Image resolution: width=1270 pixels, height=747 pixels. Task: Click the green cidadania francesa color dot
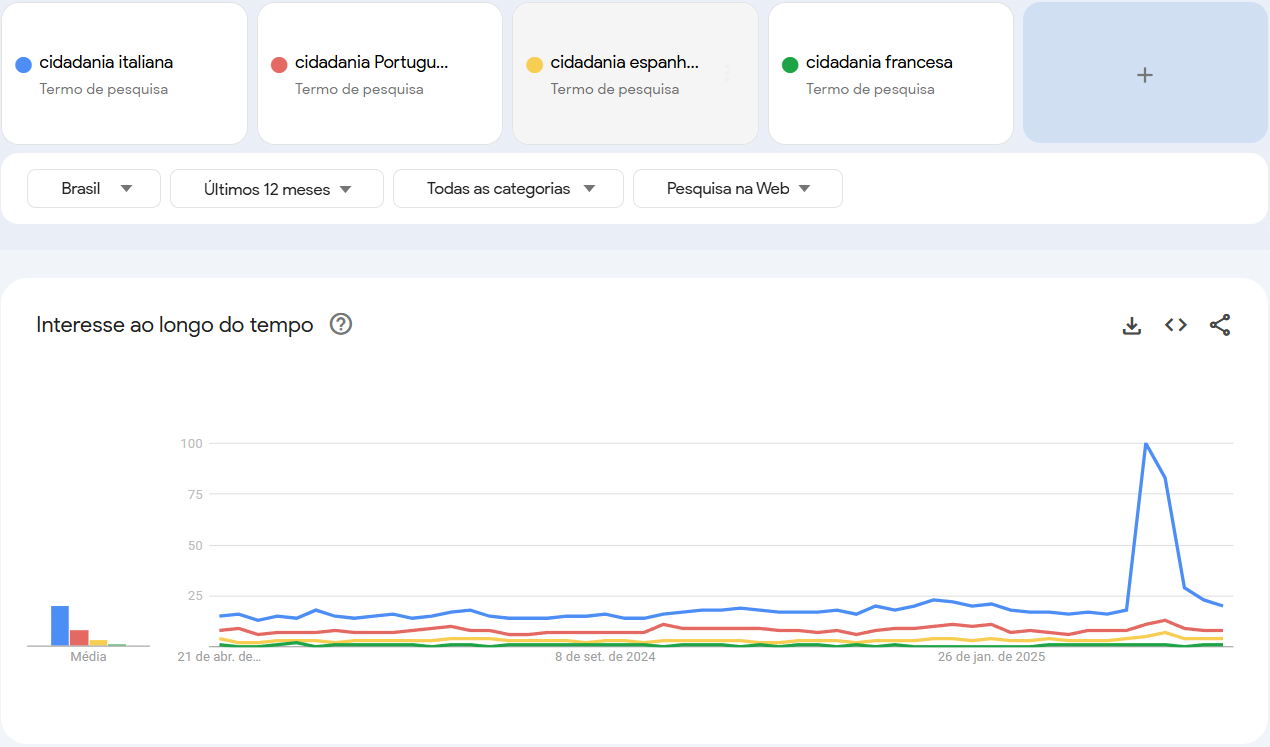click(789, 64)
